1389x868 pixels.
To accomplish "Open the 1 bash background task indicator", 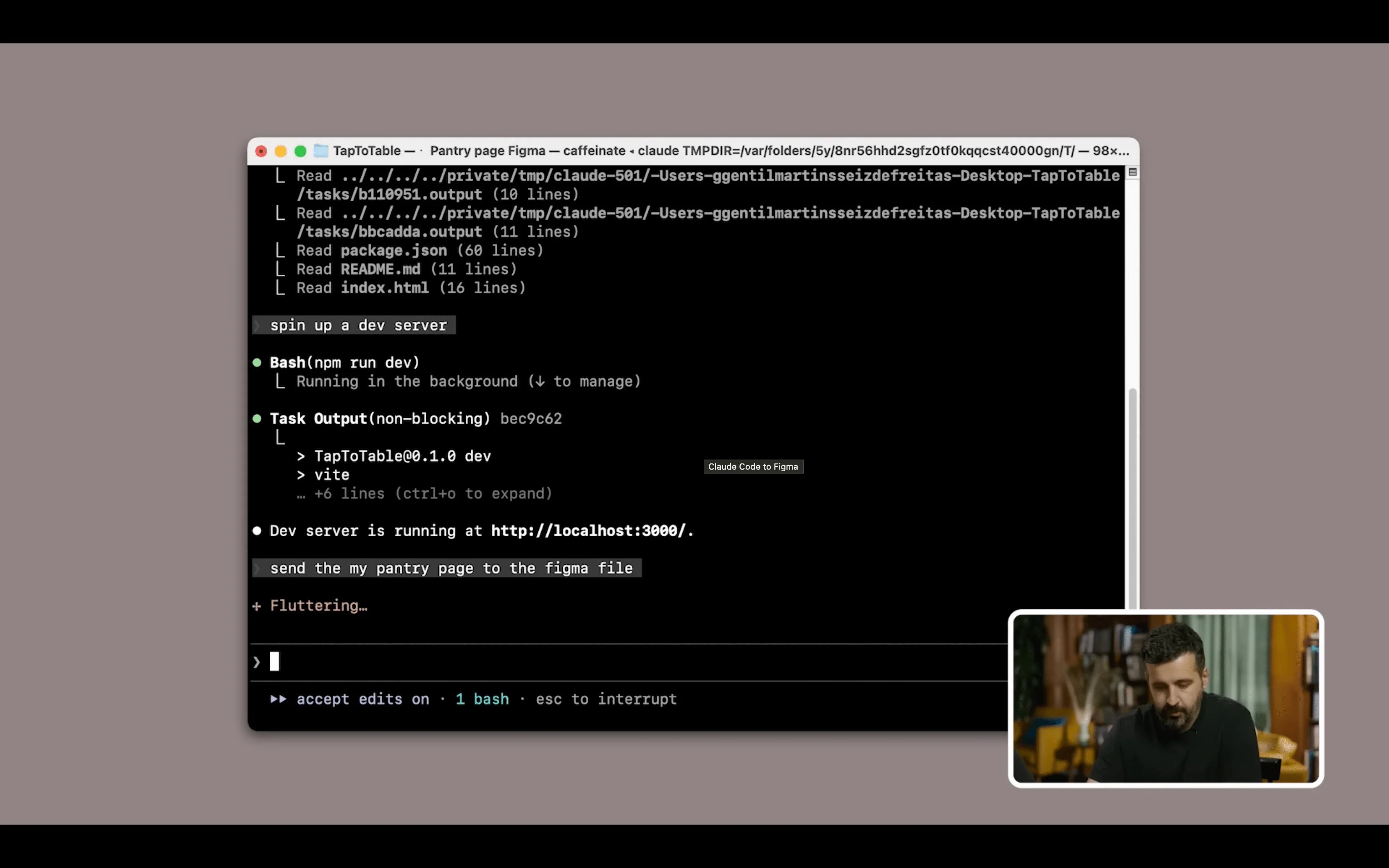I will click(482, 699).
